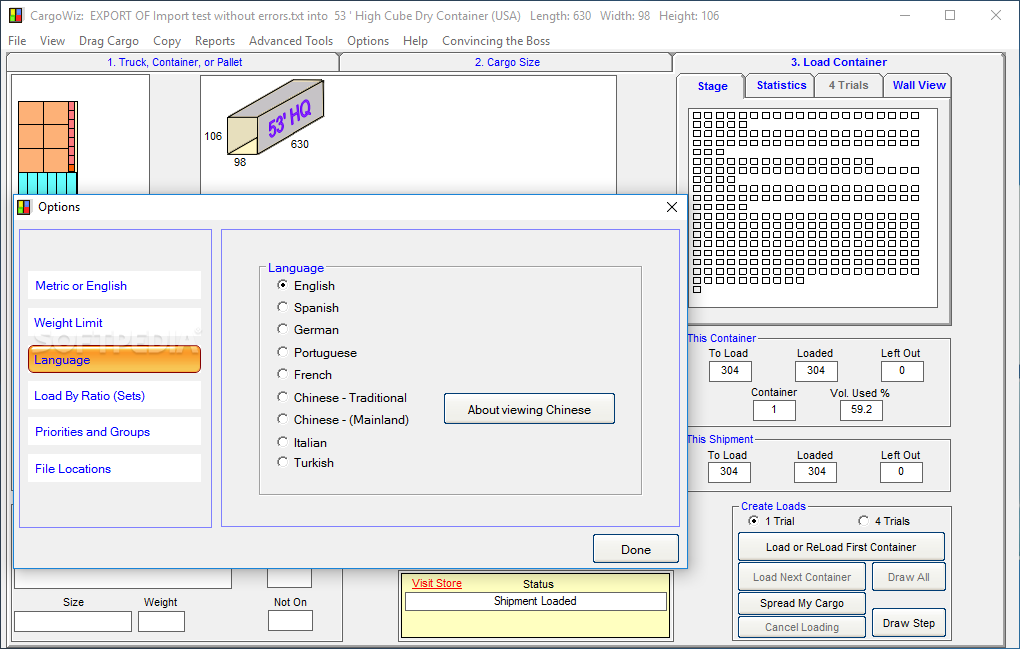This screenshot has height=649, width=1020.
Task: Open the Help menu
Action: pos(415,41)
